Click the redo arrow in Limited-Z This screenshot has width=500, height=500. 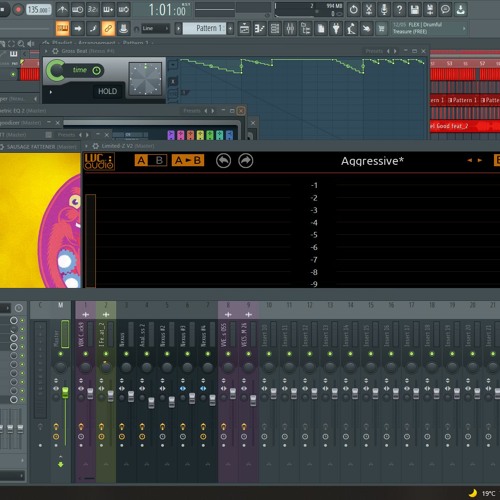pos(246,161)
